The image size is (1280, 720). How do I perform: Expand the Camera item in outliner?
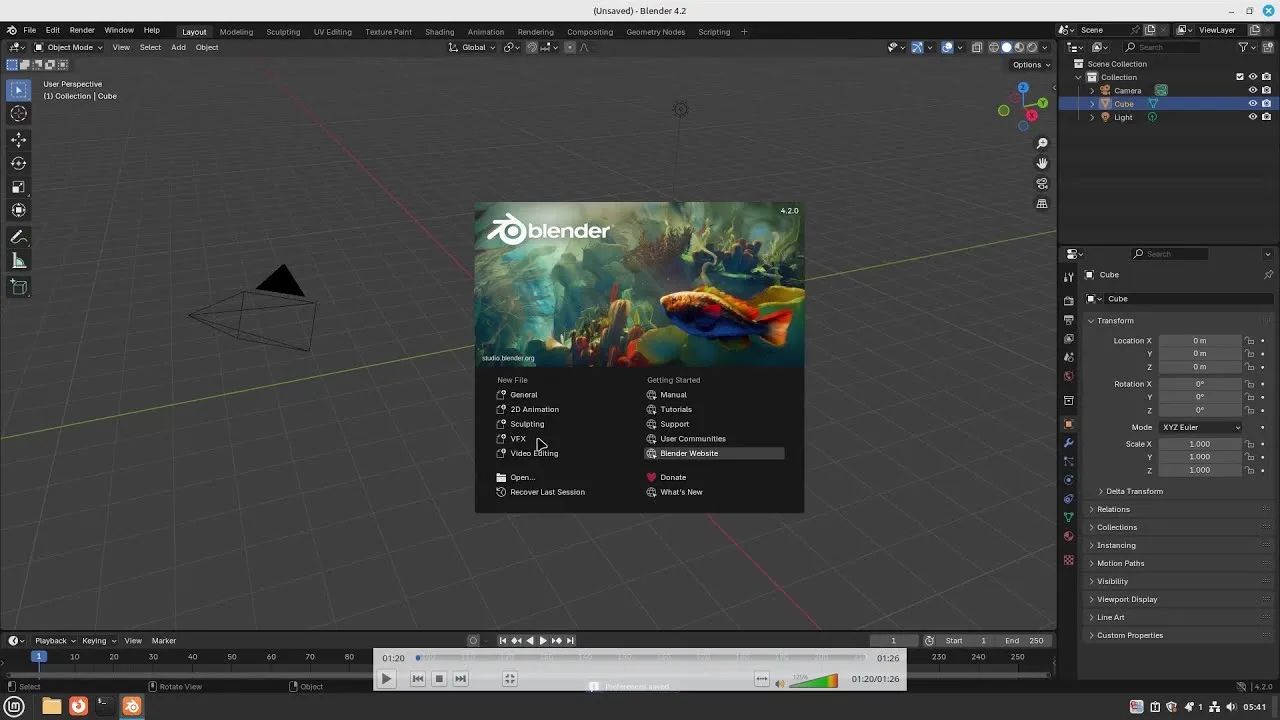pyautogui.click(x=1092, y=90)
